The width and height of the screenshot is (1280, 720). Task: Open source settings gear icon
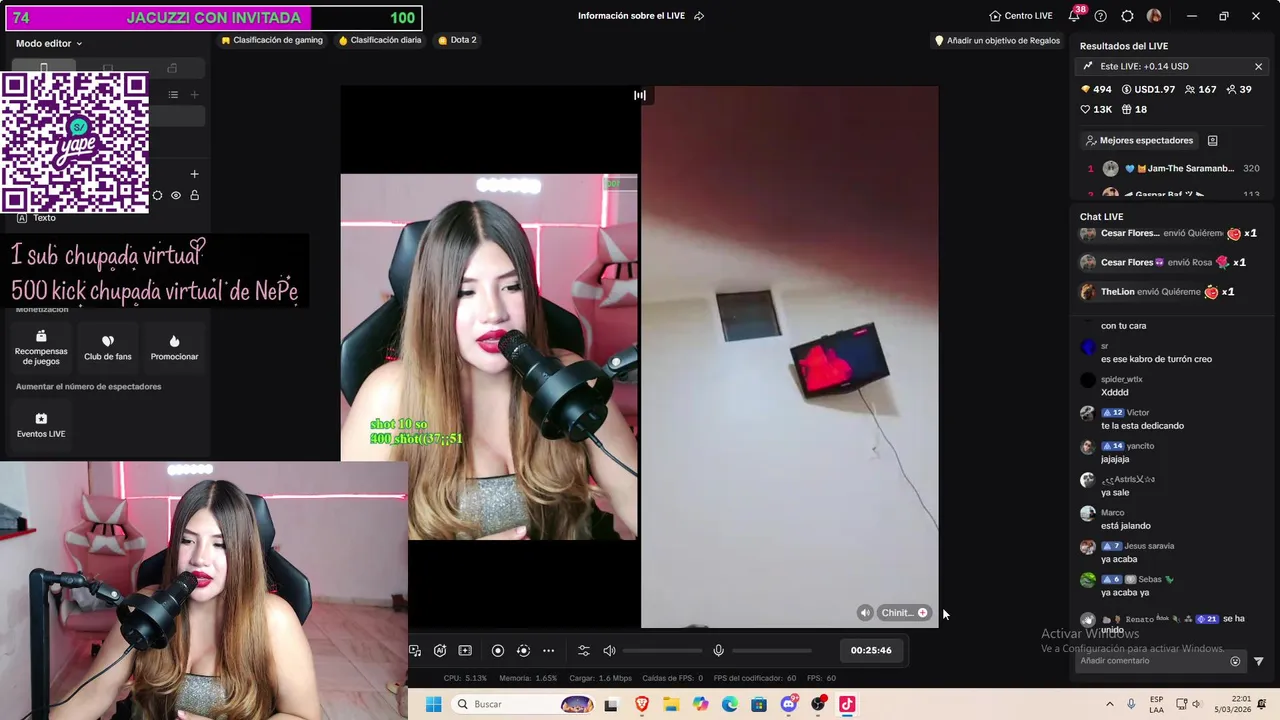(157, 196)
